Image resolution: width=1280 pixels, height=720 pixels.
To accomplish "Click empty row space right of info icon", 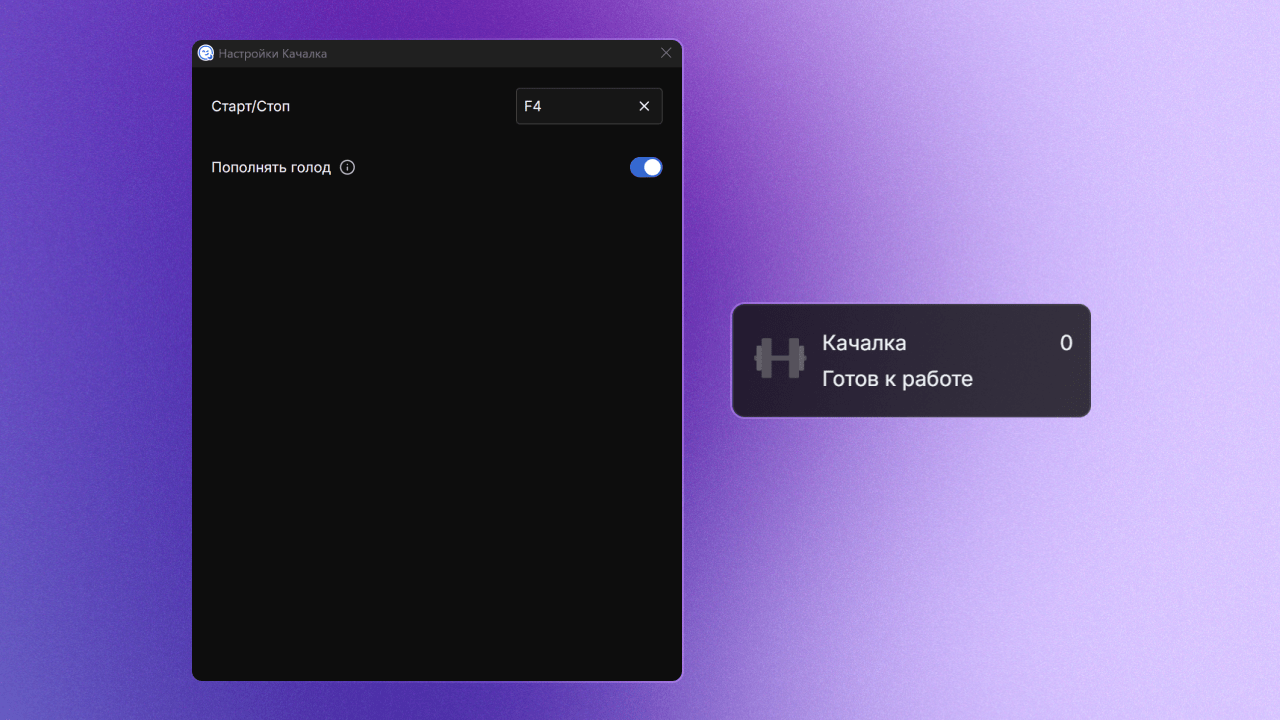I will (x=490, y=168).
